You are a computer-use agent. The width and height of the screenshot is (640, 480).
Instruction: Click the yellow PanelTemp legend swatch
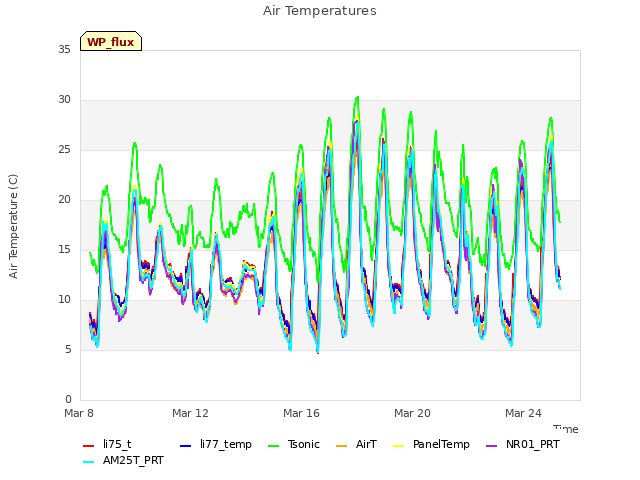pos(398,446)
